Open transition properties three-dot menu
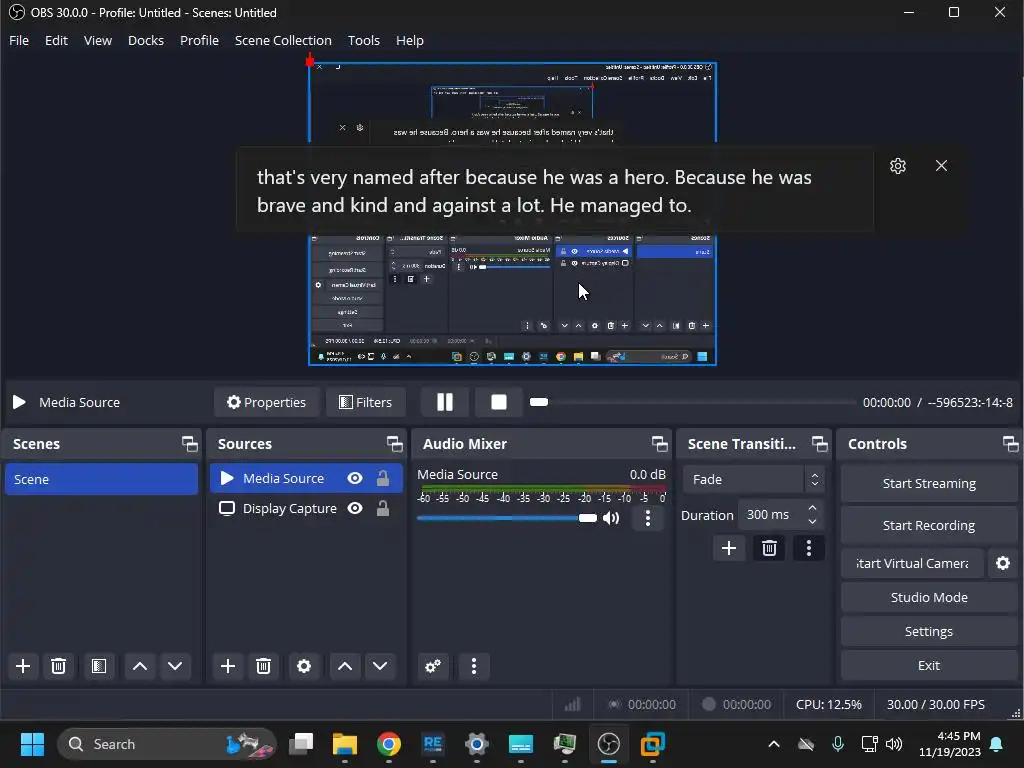This screenshot has width=1024, height=768. click(808, 548)
